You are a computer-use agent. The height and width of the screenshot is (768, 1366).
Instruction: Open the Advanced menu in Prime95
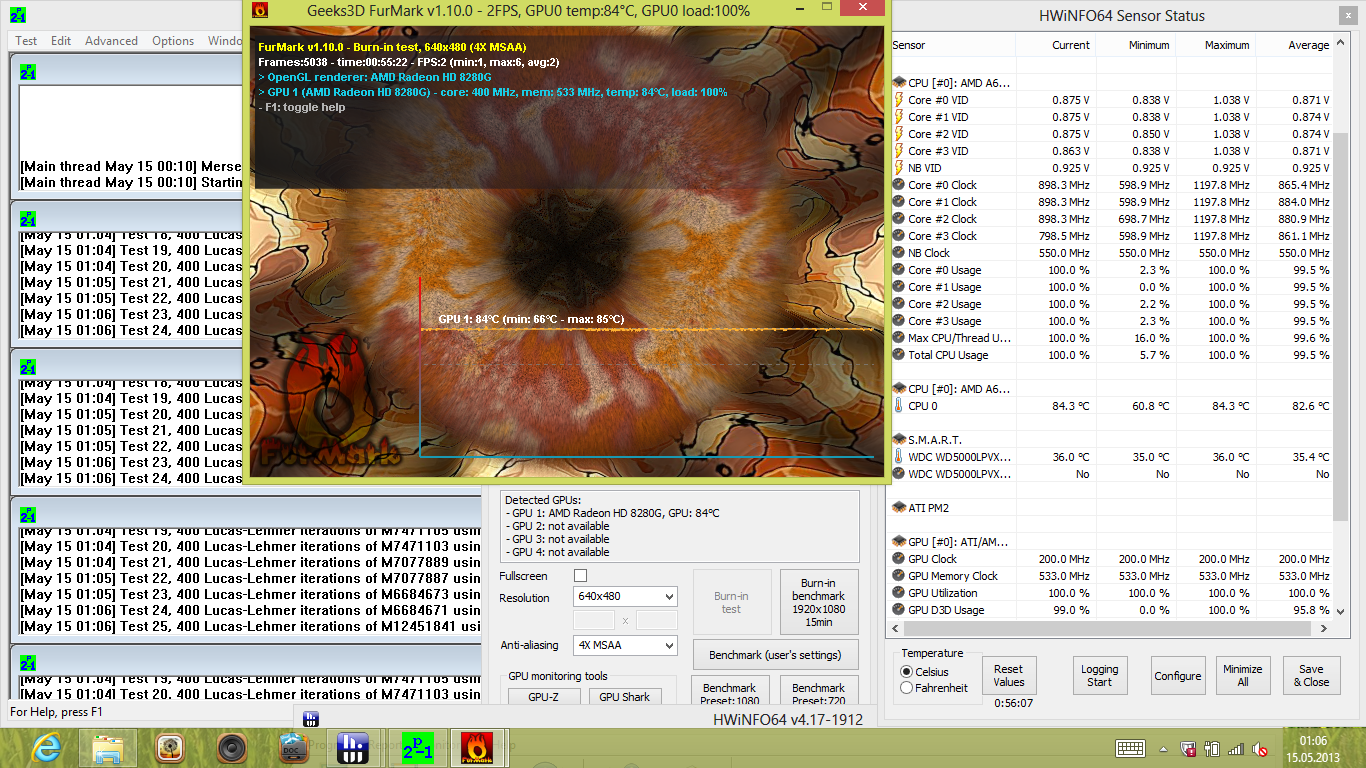[112, 41]
